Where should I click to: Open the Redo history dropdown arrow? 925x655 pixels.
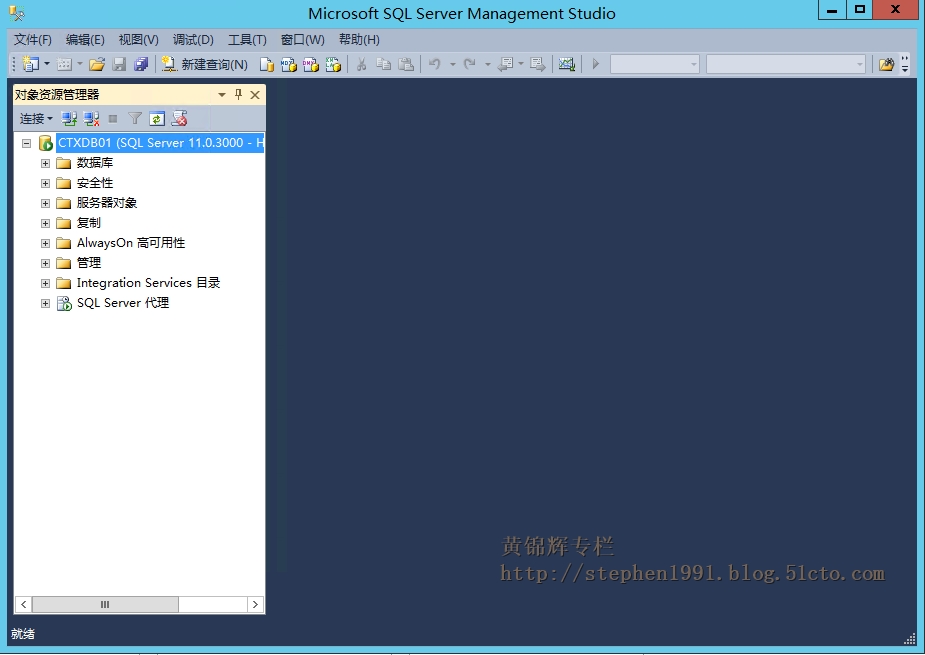(488, 64)
